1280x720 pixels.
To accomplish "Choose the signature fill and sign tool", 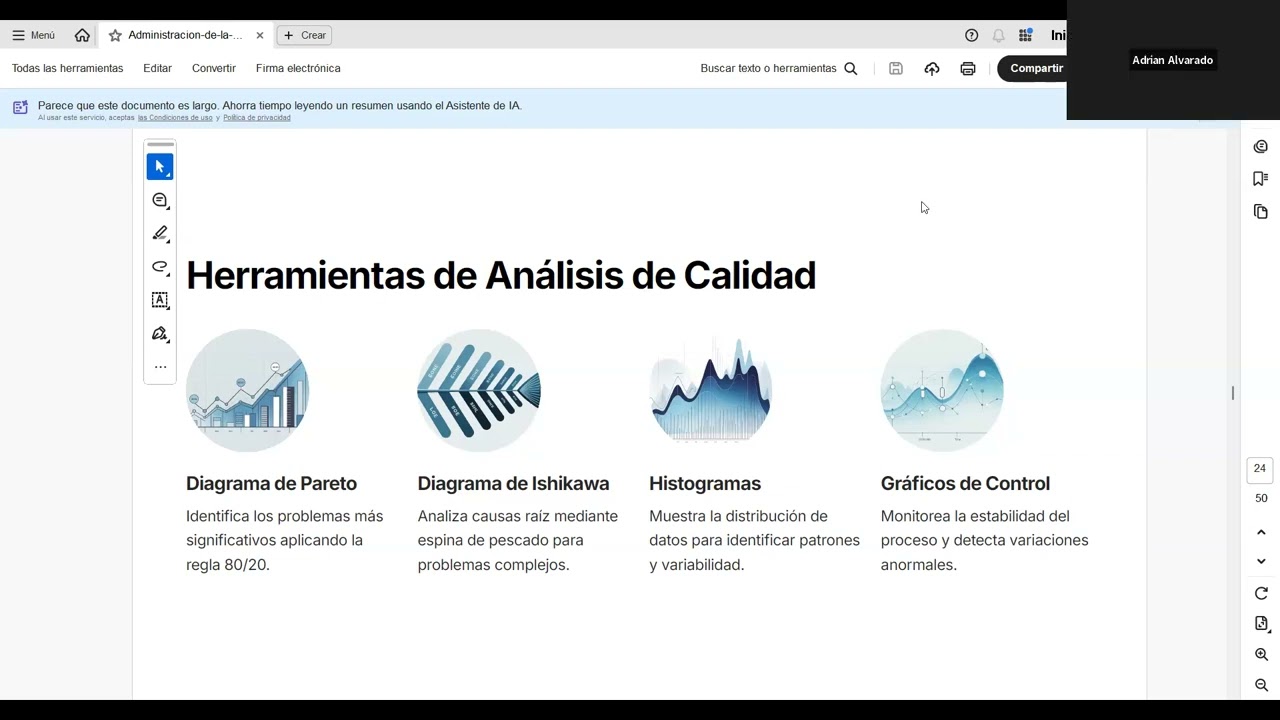I will [160, 334].
